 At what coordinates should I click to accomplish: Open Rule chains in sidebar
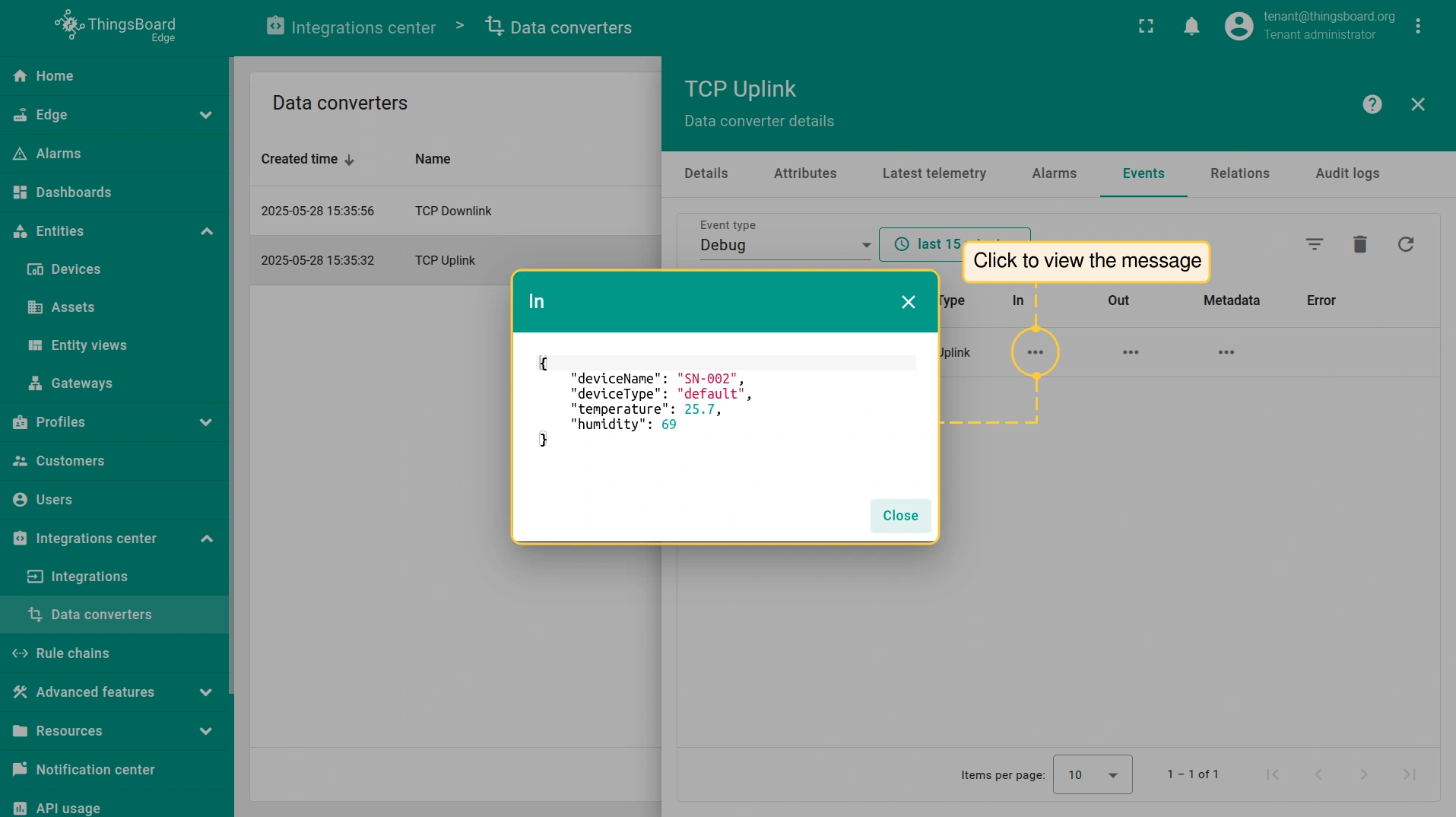(72, 653)
